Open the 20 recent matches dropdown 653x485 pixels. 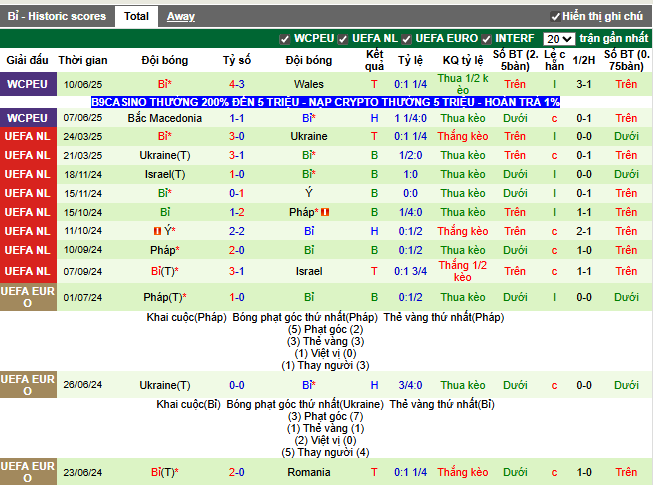559,39
